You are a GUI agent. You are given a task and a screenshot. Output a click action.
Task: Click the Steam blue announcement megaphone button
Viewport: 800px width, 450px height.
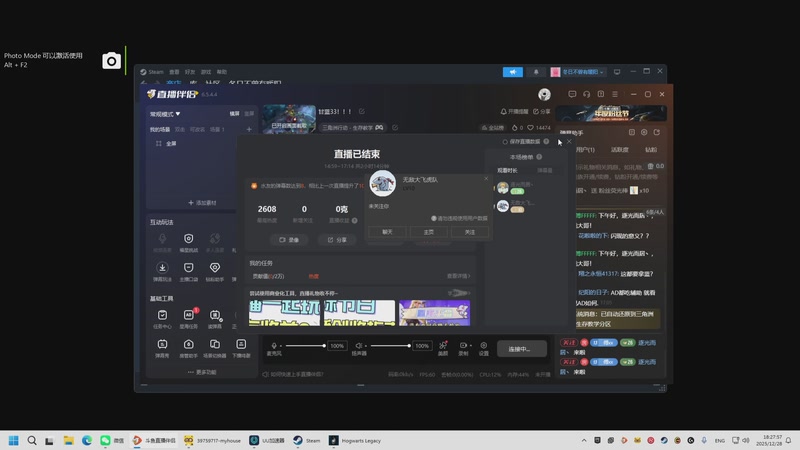513,72
